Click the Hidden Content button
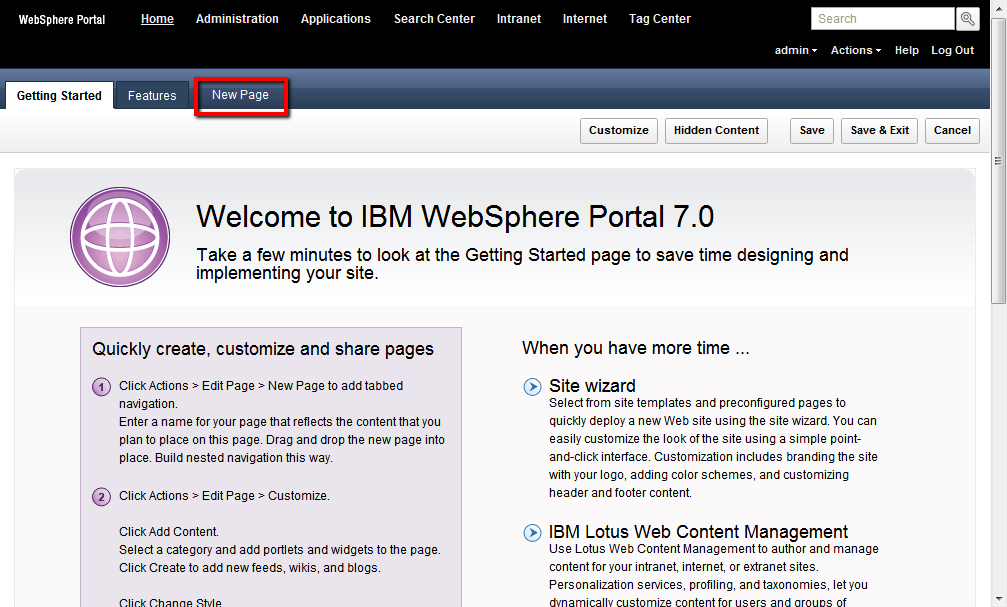The image size is (1007, 607). [x=716, y=130]
